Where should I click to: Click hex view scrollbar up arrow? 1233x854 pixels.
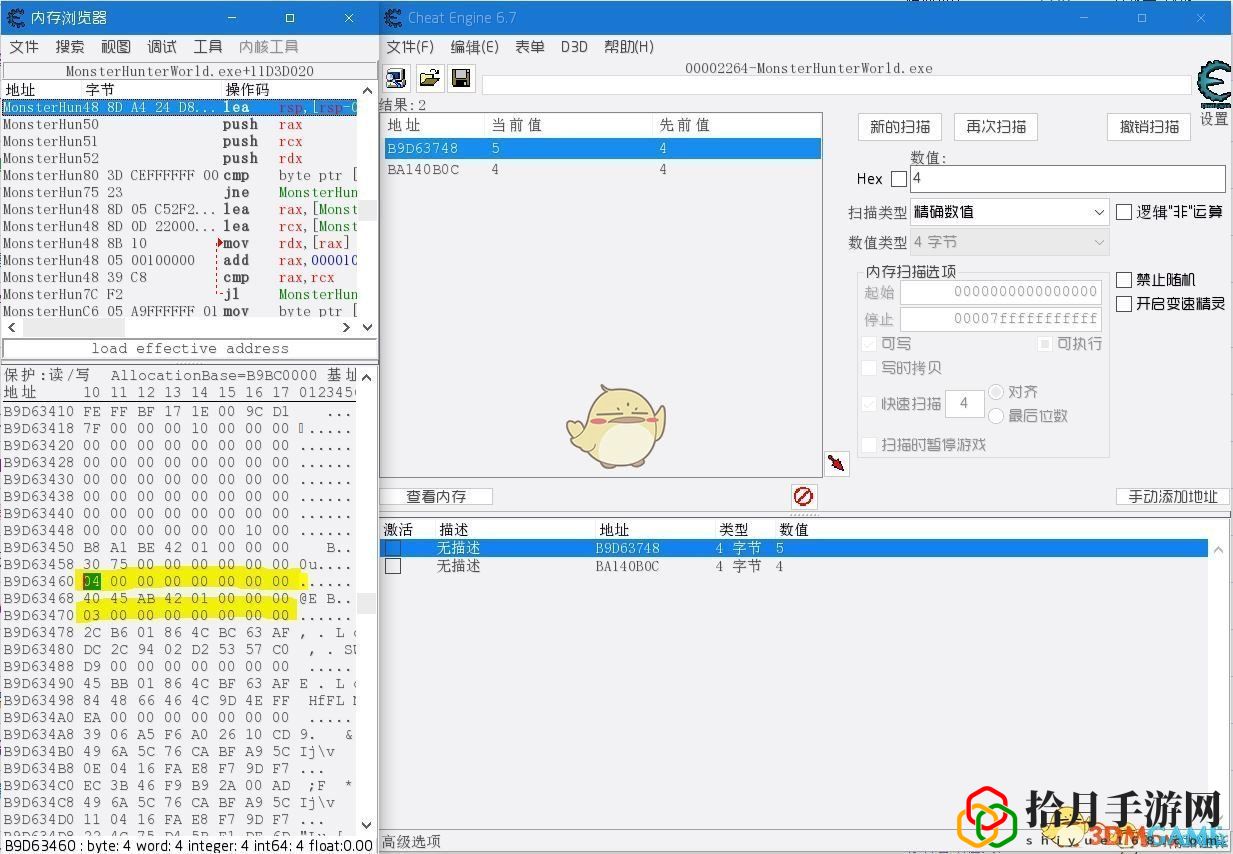(367, 378)
